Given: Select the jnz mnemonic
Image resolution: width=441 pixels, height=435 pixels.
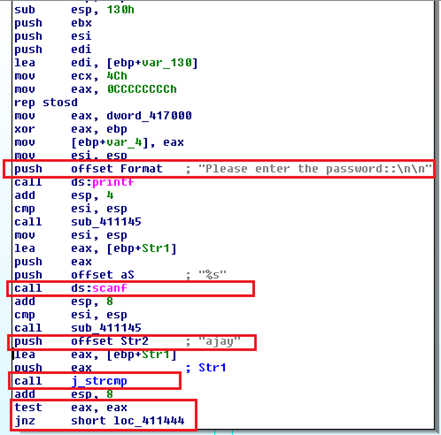Looking at the screenshot, I should [x=24, y=421].
